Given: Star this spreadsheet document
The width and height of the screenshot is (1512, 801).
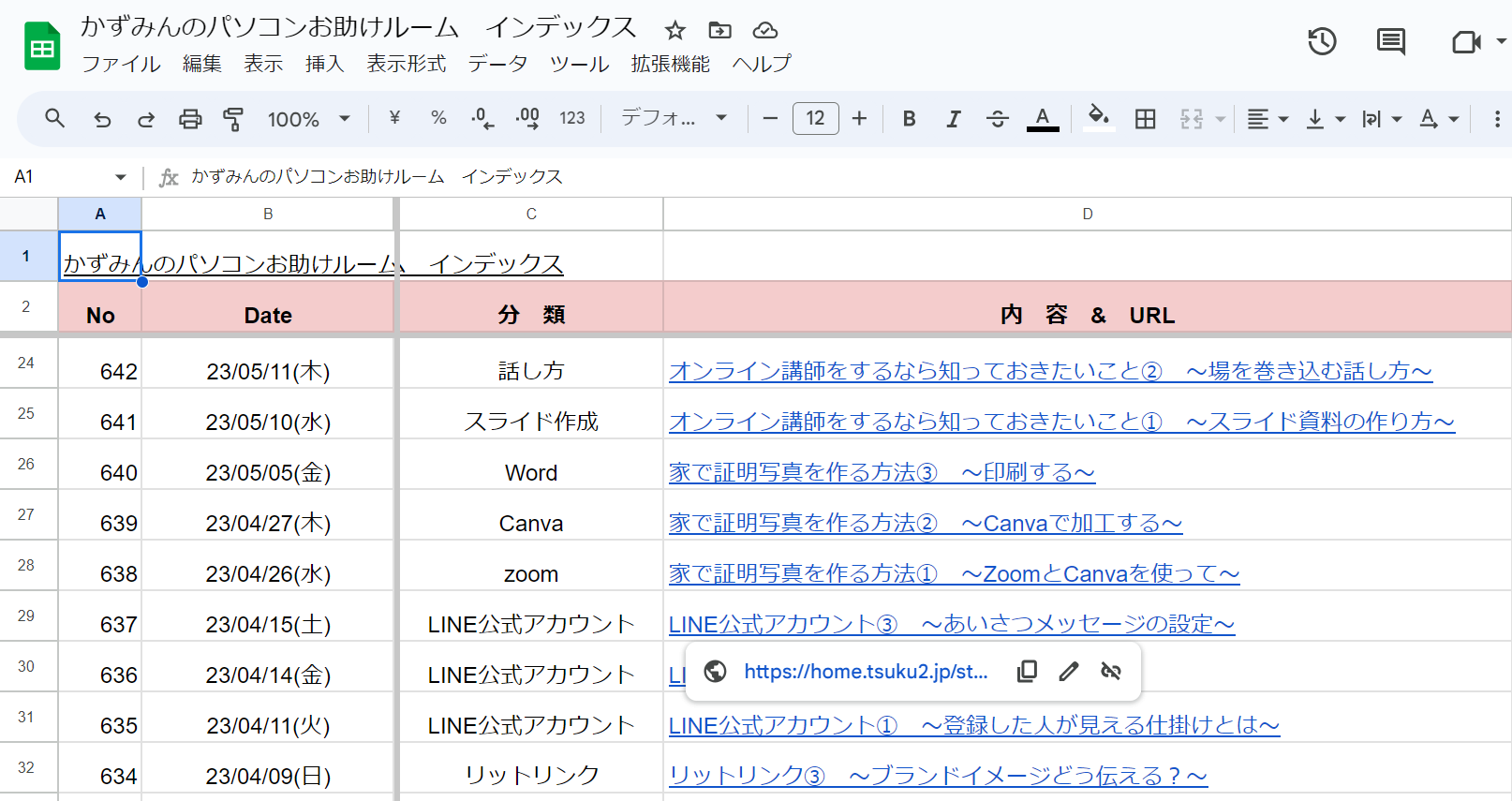Looking at the screenshot, I should tap(674, 30).
